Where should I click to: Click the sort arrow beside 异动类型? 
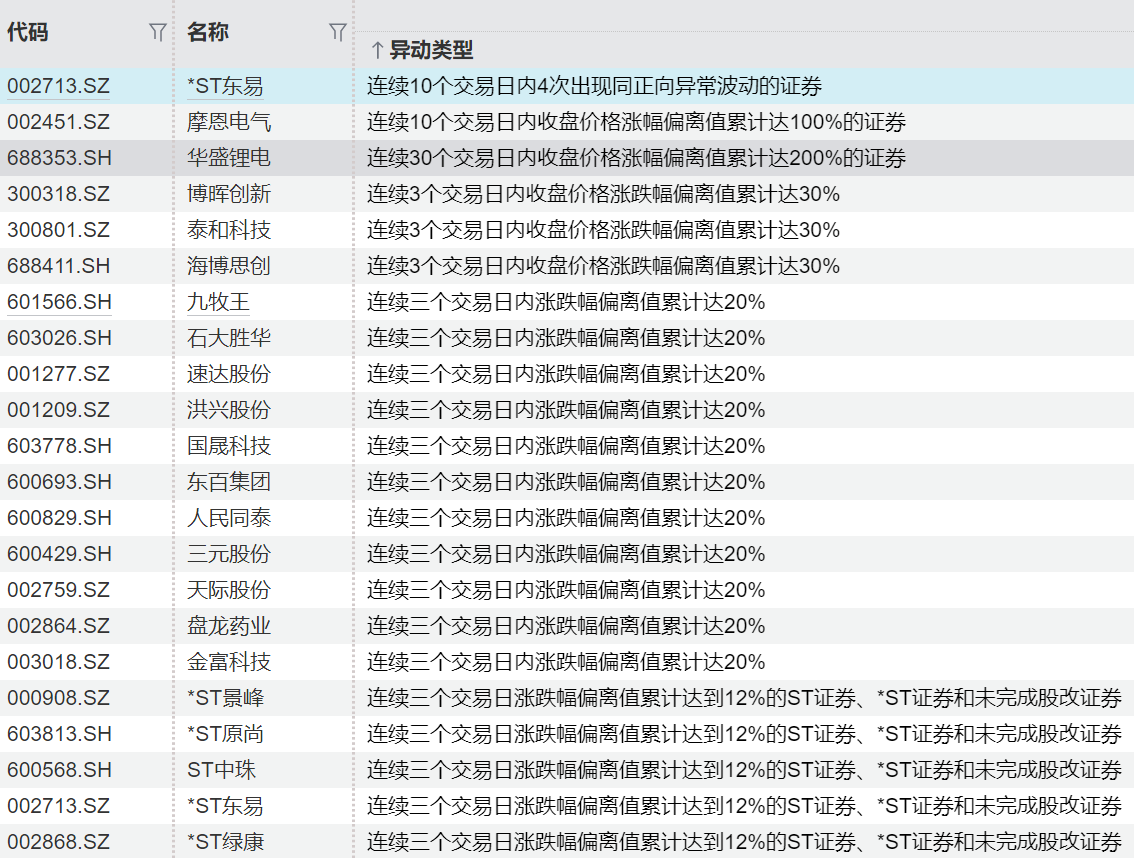click(377, 50)
